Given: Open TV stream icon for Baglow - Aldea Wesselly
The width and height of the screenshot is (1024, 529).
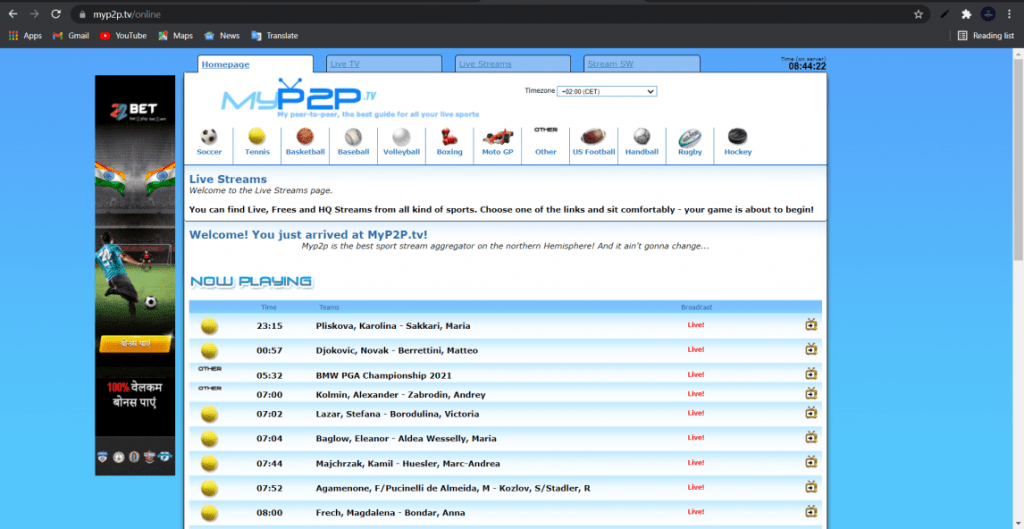Looking at the screenshot, I should pyautogui.click(x=811, y=438).
